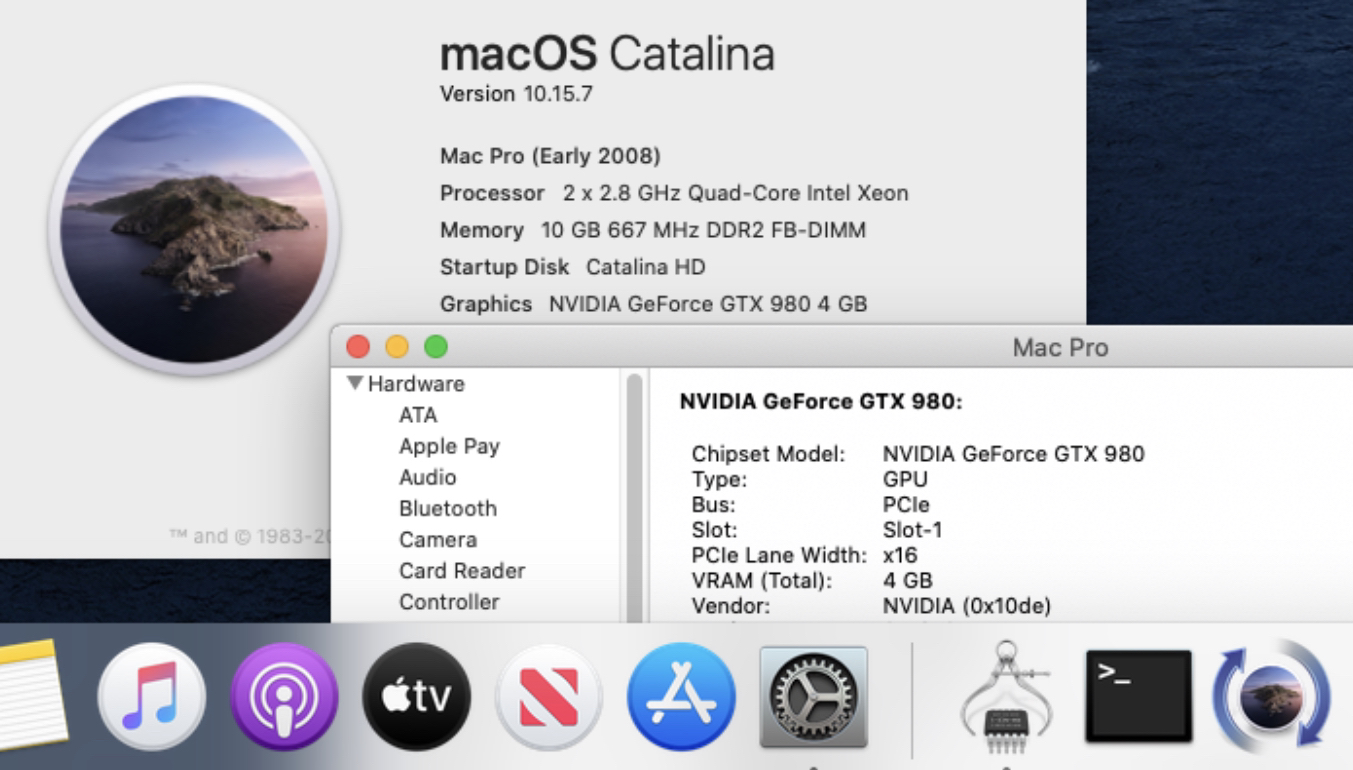This screenshot has height=770, width=1353.
Task: Select Controller in hardware list
Action: [449, 601]
